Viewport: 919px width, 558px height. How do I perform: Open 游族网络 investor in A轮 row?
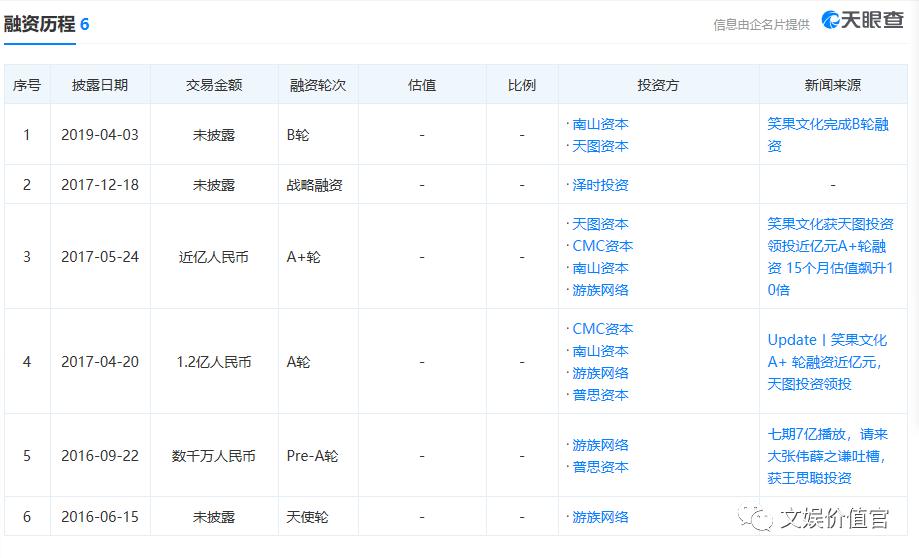(x=600, y=373)
